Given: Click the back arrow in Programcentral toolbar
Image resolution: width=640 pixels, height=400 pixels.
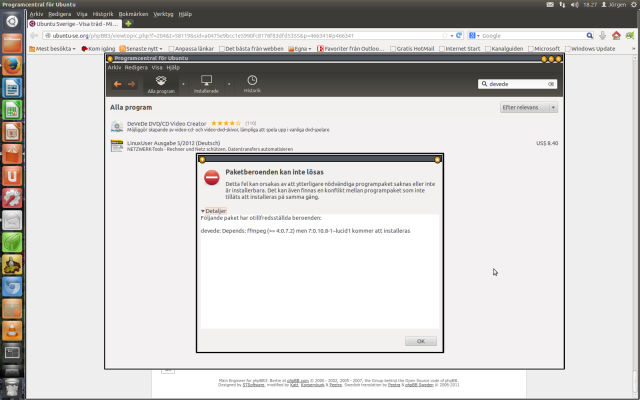Looking at the screenshot, I should 118,84.
